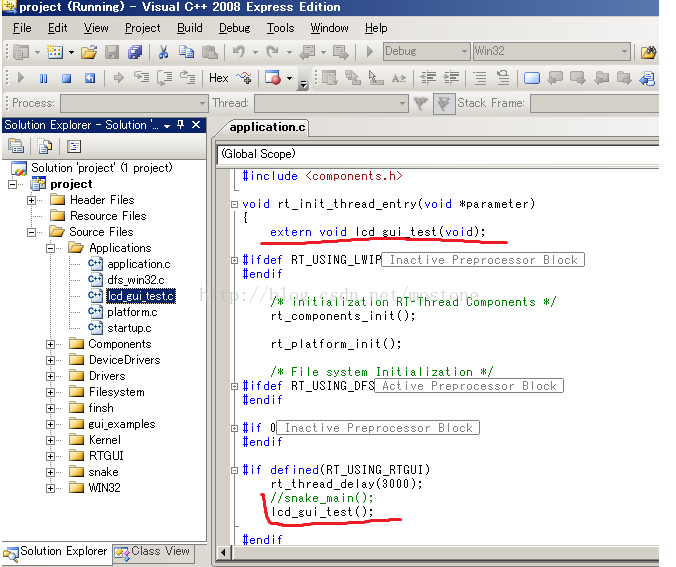Viewport: 676px width, 567px height.
Task: Open the Build menu
Action: 190,28
